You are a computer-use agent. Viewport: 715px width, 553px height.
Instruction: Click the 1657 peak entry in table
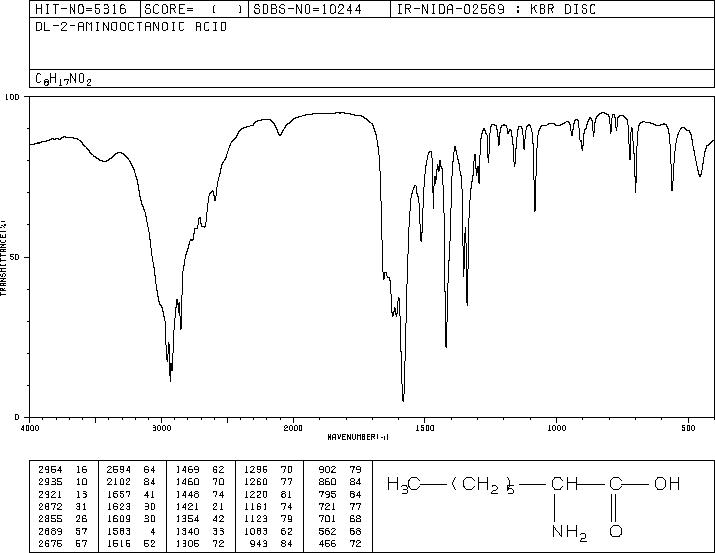[131, 494]
